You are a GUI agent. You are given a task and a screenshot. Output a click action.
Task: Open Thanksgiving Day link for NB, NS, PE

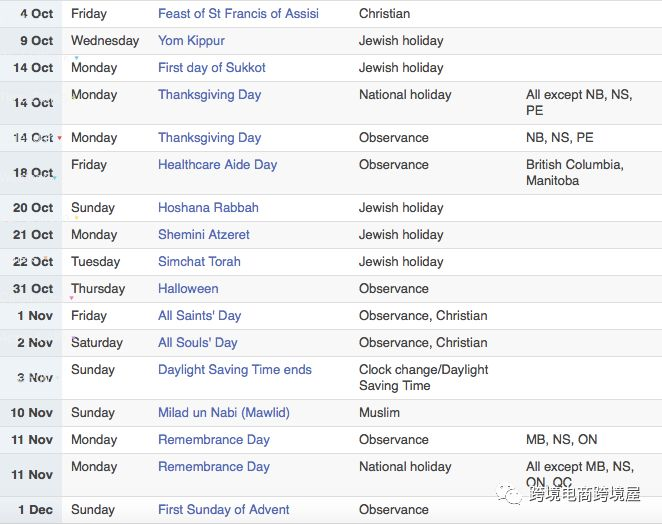point(209,138)
